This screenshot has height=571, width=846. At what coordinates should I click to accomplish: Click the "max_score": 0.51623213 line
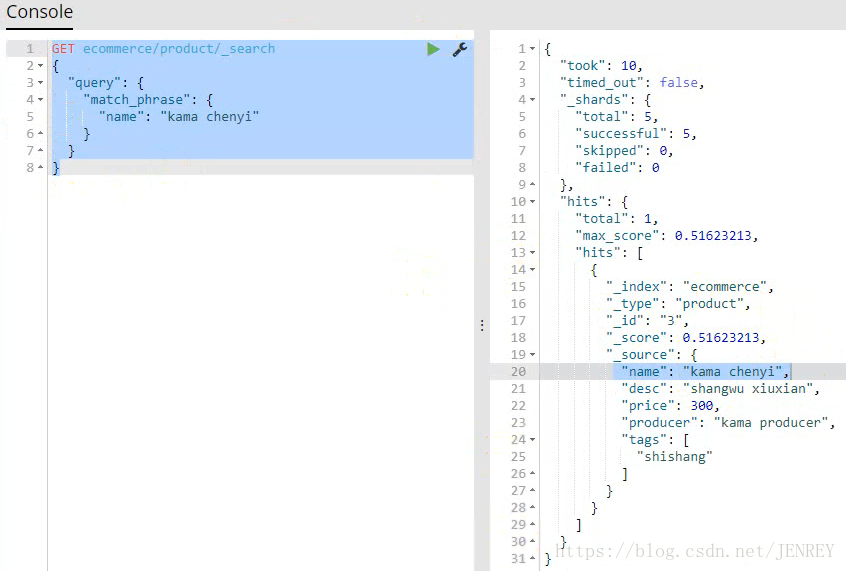click(x=667, y=236)
